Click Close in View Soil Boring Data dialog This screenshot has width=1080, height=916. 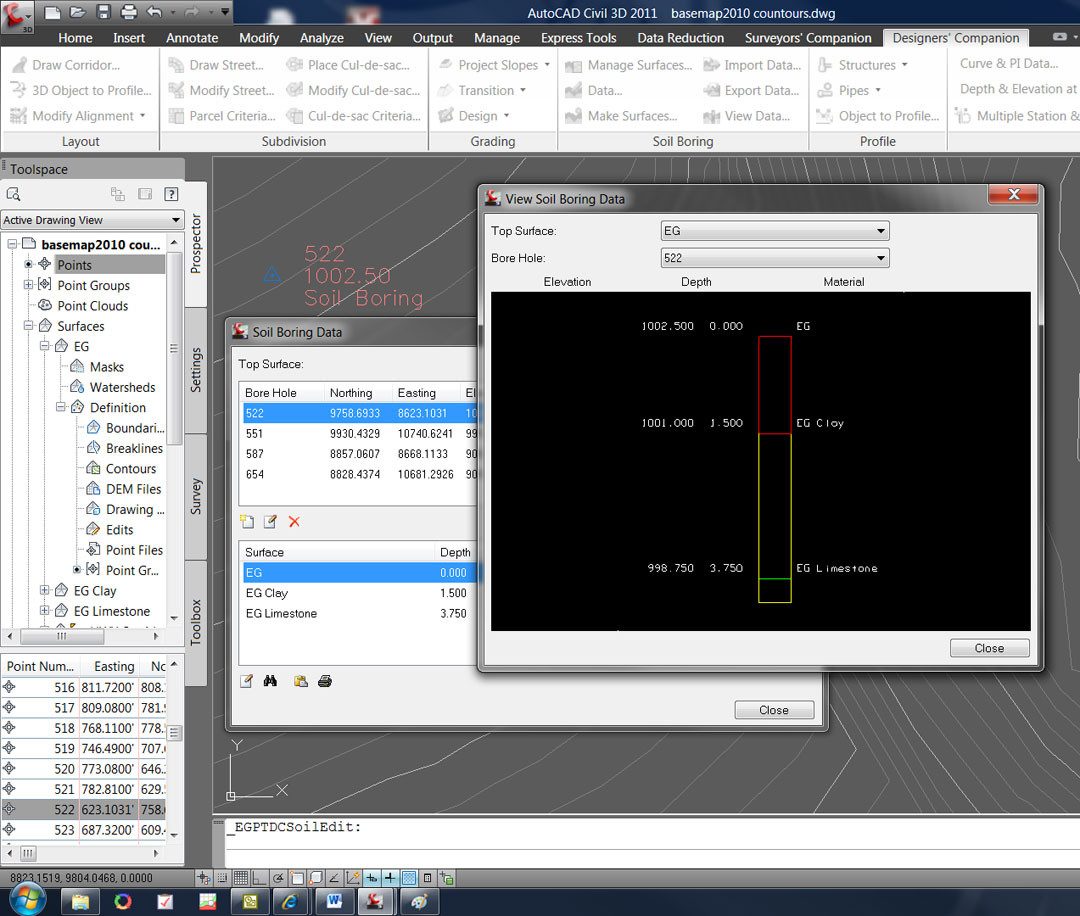pyautogui.click(x=989, y=648)
